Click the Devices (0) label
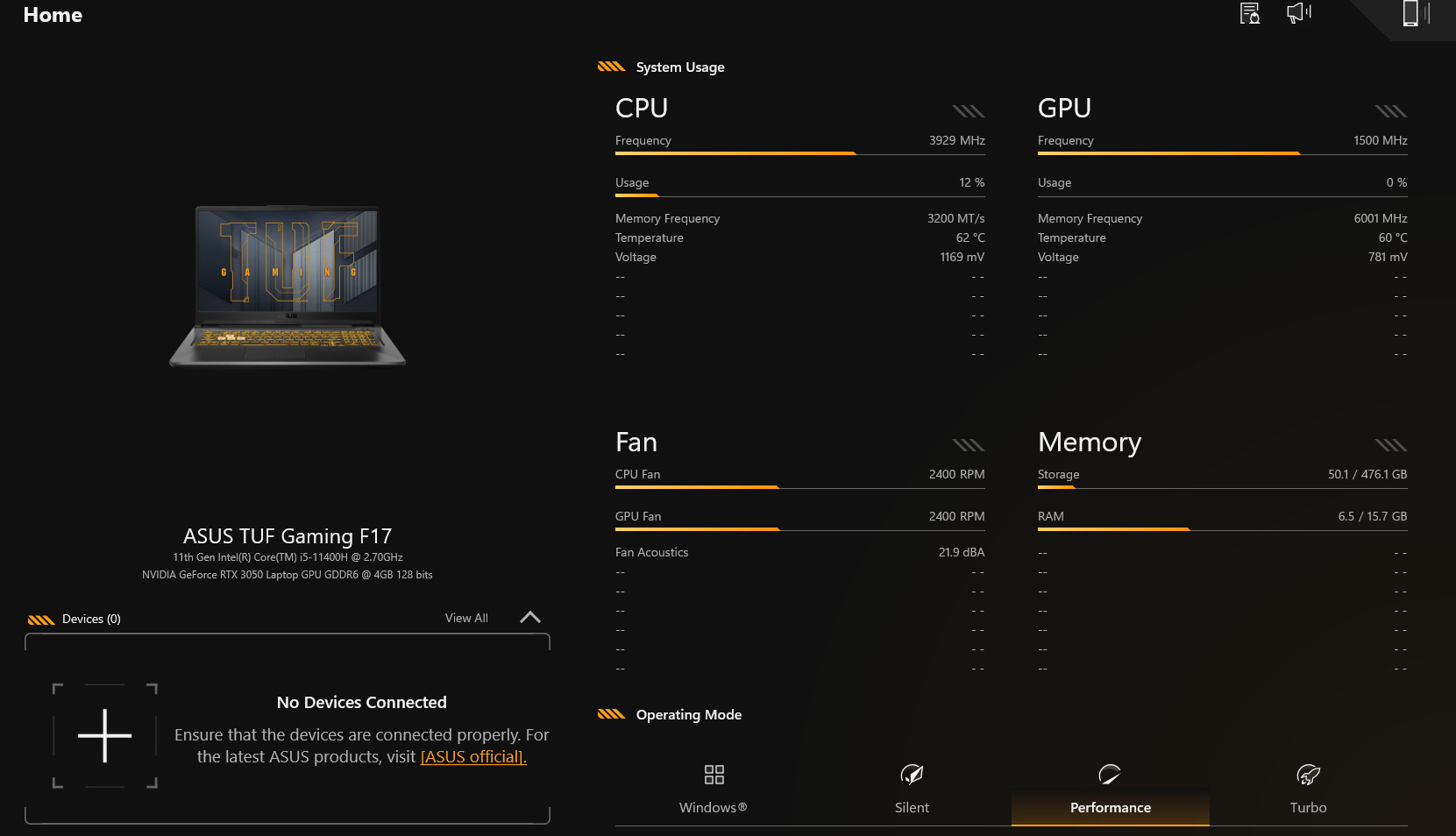The width and height of the screenshot is (1456, 836). tap(91, 619)
